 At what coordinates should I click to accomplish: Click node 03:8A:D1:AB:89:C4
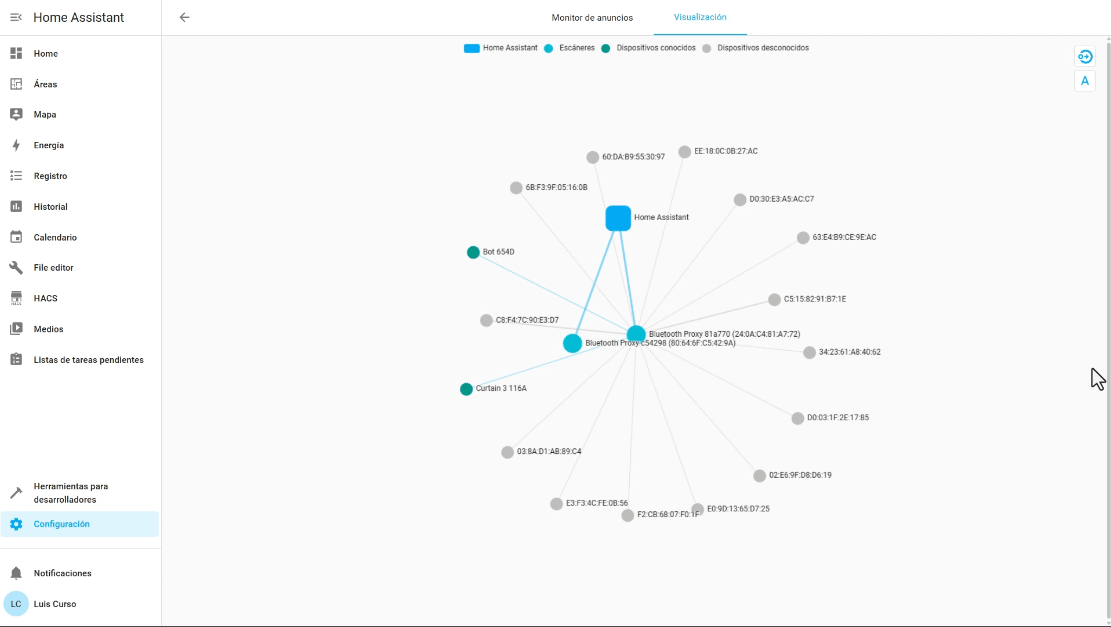(x=507, y=452)
